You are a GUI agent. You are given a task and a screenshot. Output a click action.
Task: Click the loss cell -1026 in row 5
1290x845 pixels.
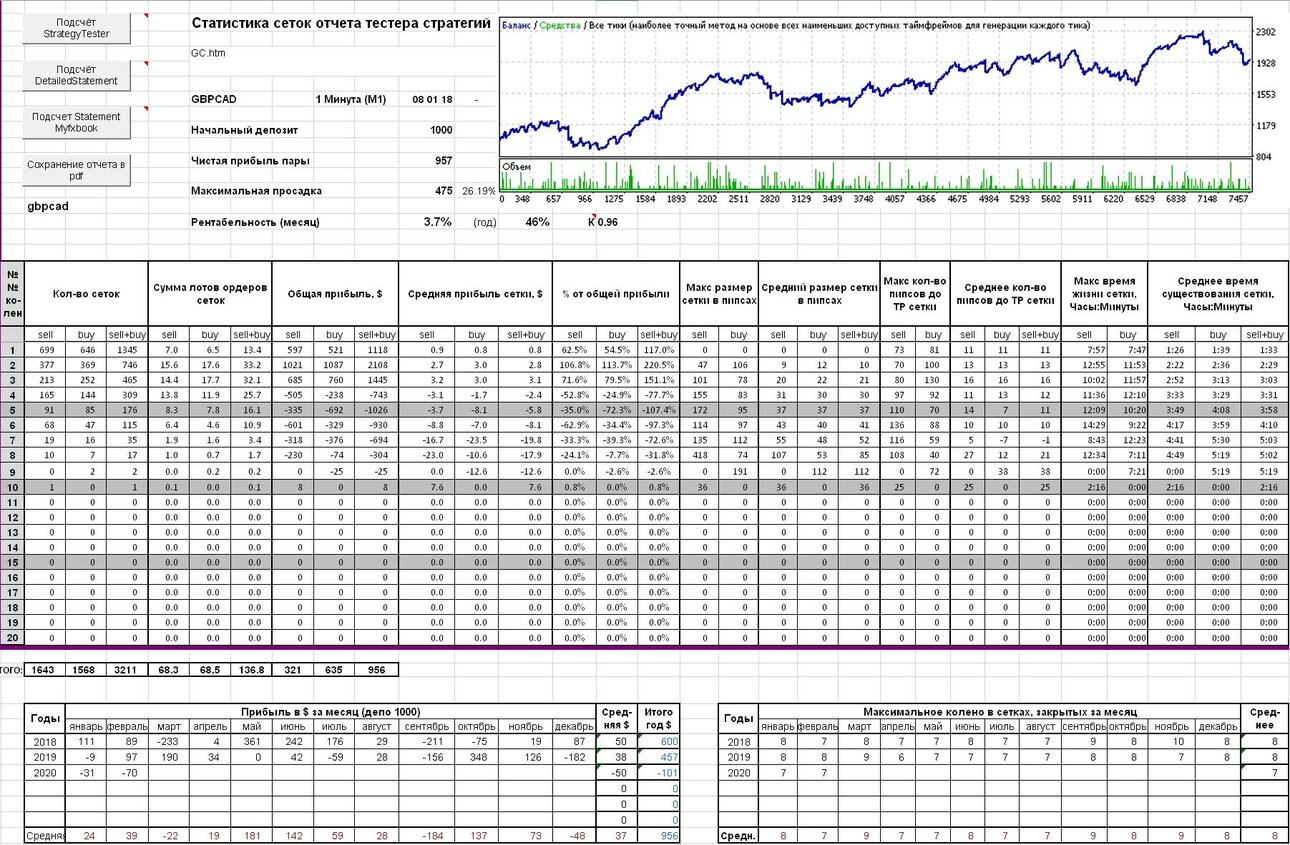click(x=377, y=410)
